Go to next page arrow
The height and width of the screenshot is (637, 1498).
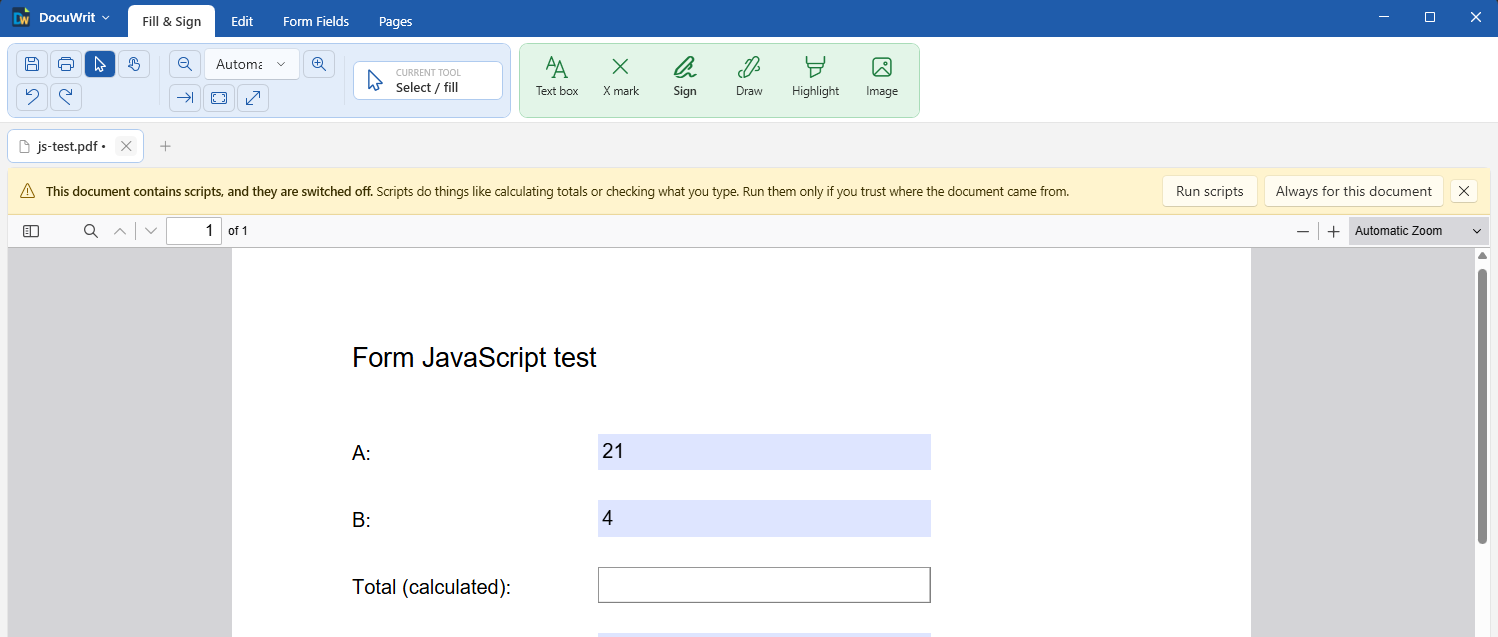tap(151, 231)
